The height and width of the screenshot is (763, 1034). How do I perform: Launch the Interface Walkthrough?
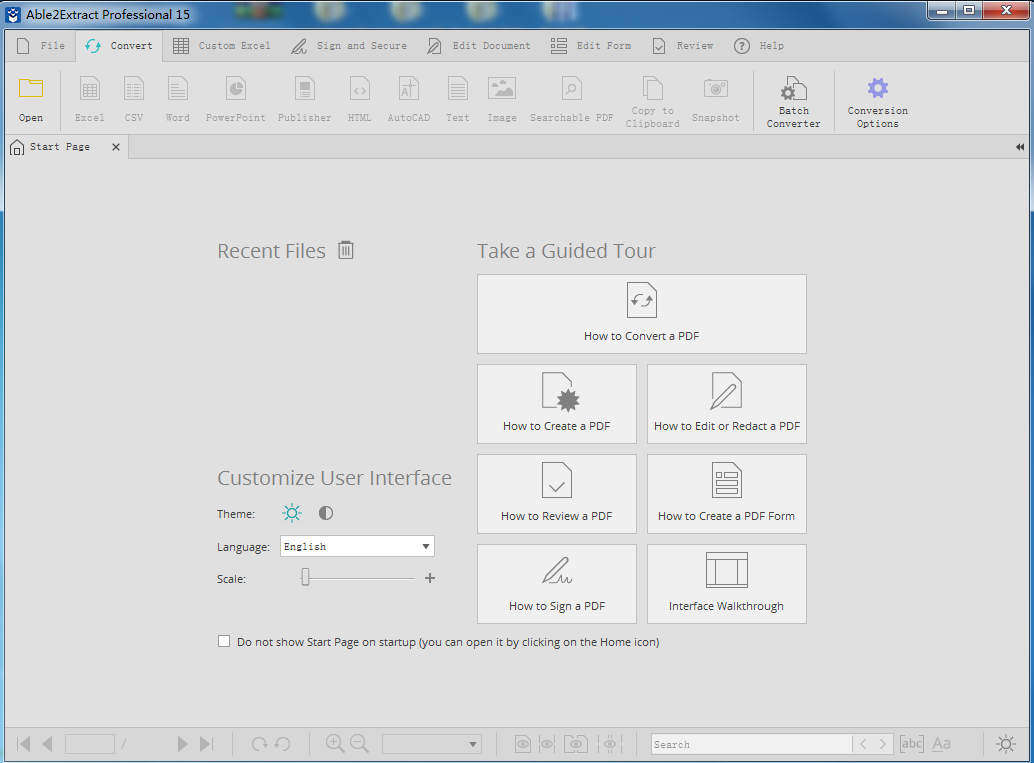pos(727,584)
